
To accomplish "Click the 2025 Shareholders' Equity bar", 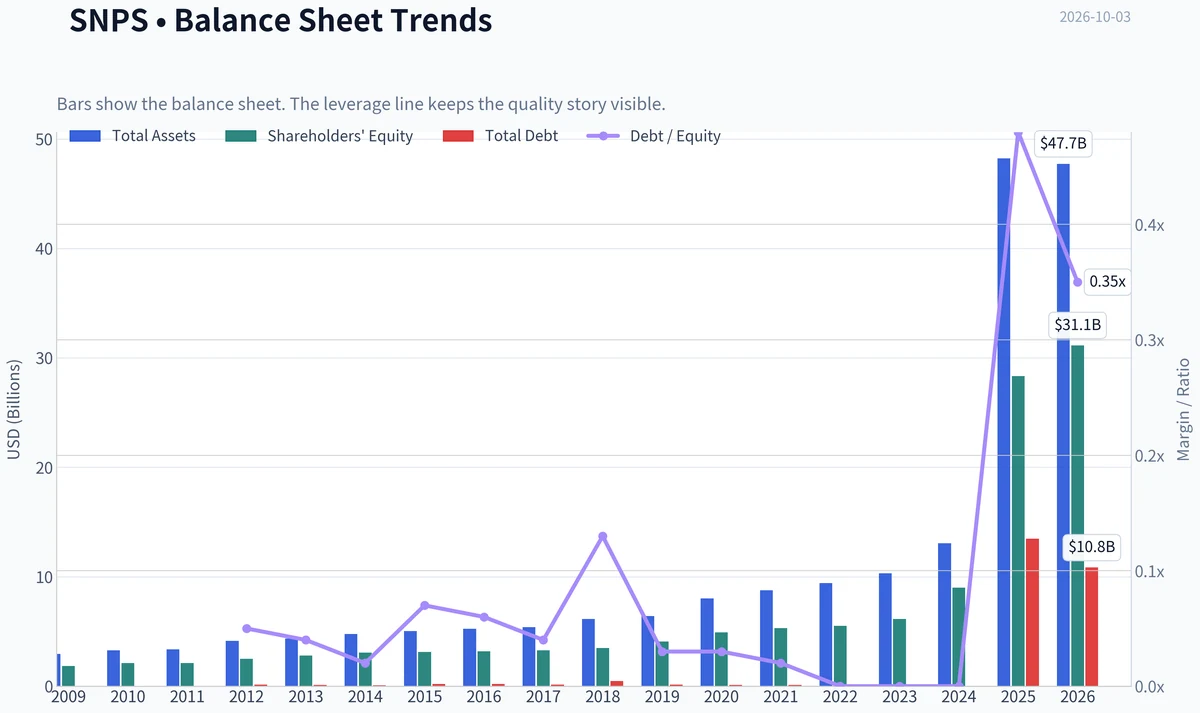I will tap(1018, 531).
